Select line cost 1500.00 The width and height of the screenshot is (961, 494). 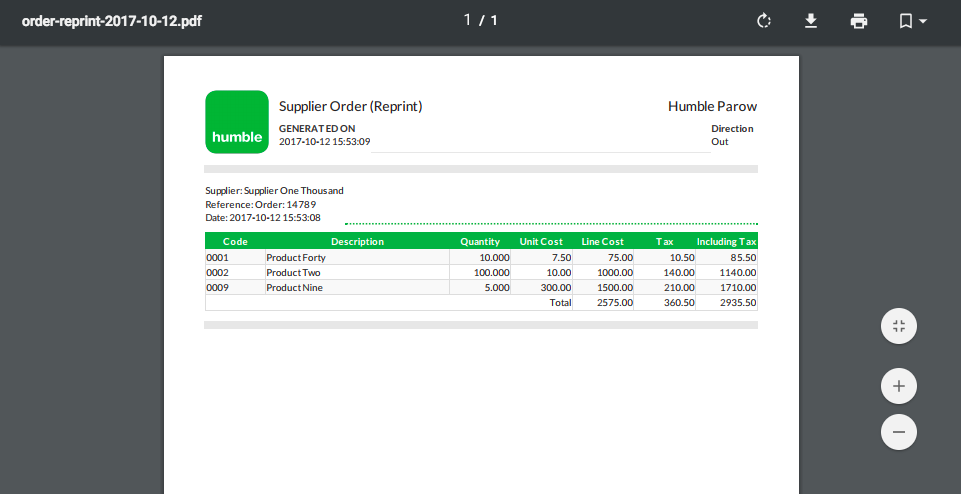(x=615, y=287)
